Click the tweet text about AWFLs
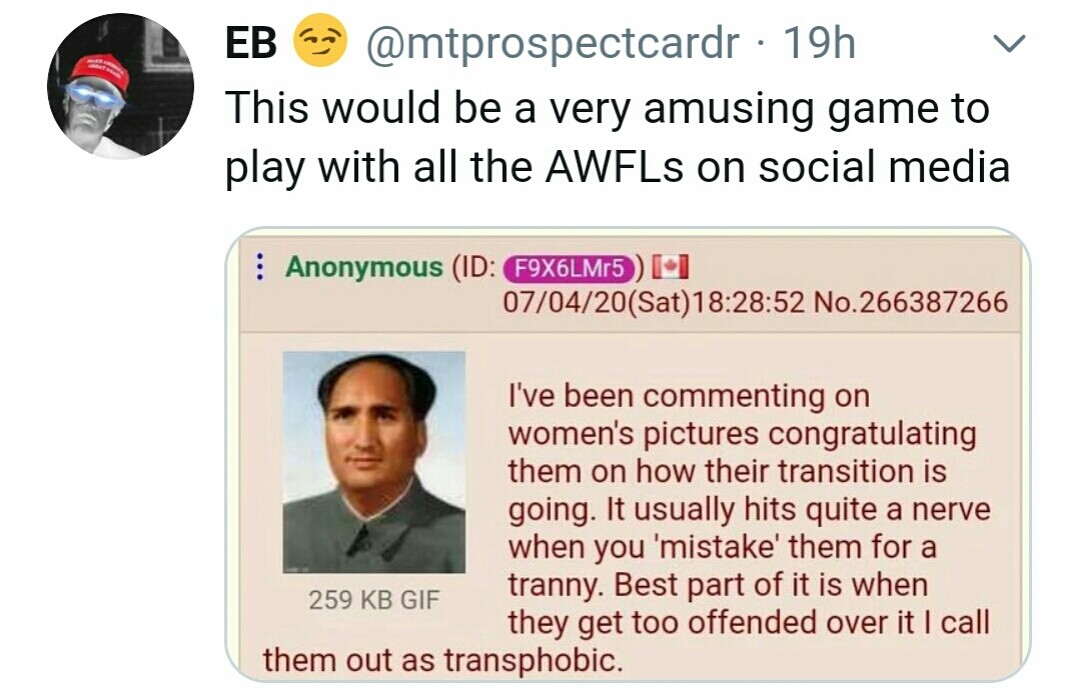The image size is (1080, 696). point(617,137)
